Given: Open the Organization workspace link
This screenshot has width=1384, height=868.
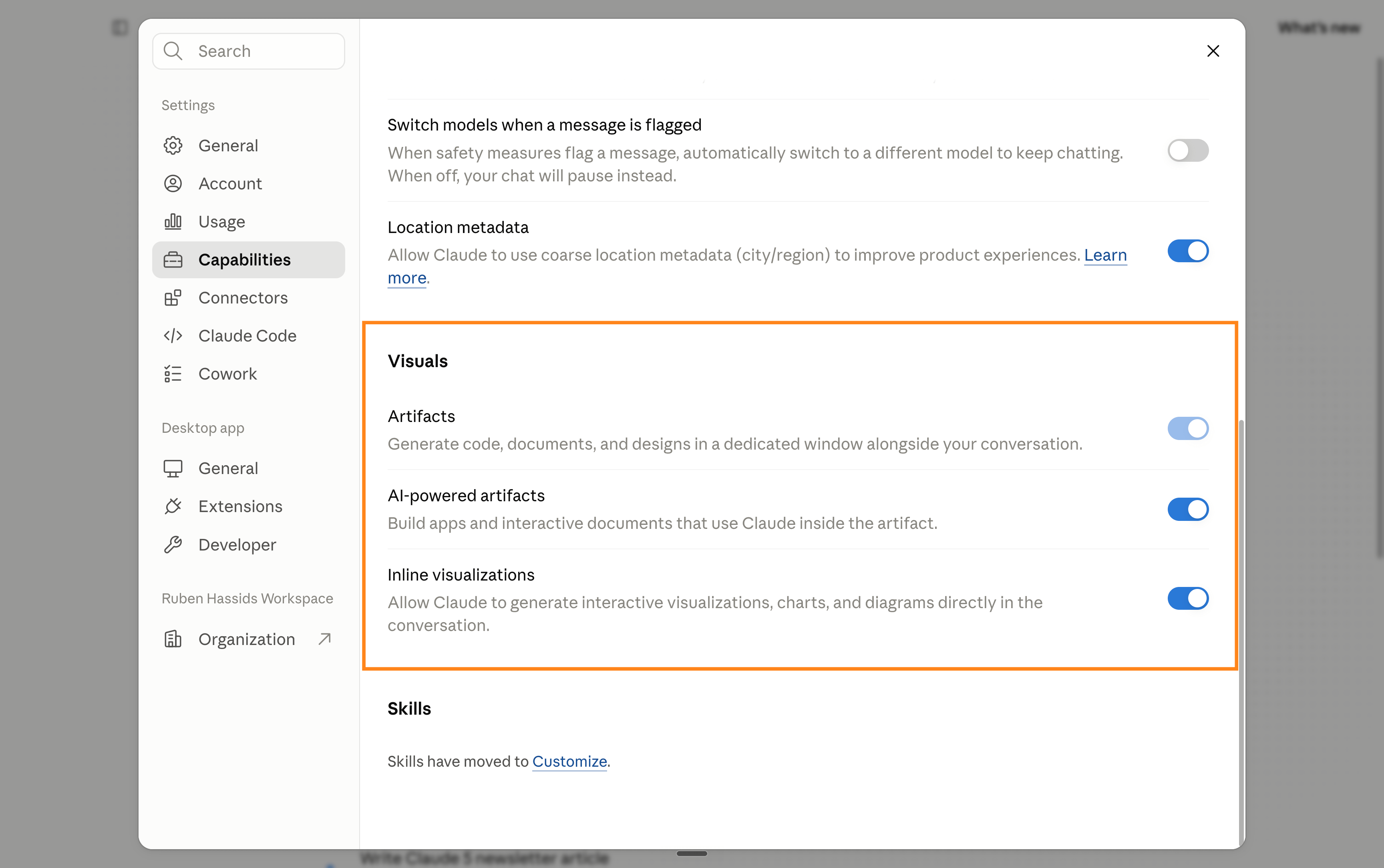Looking at the screenshot, I should 249,639.
